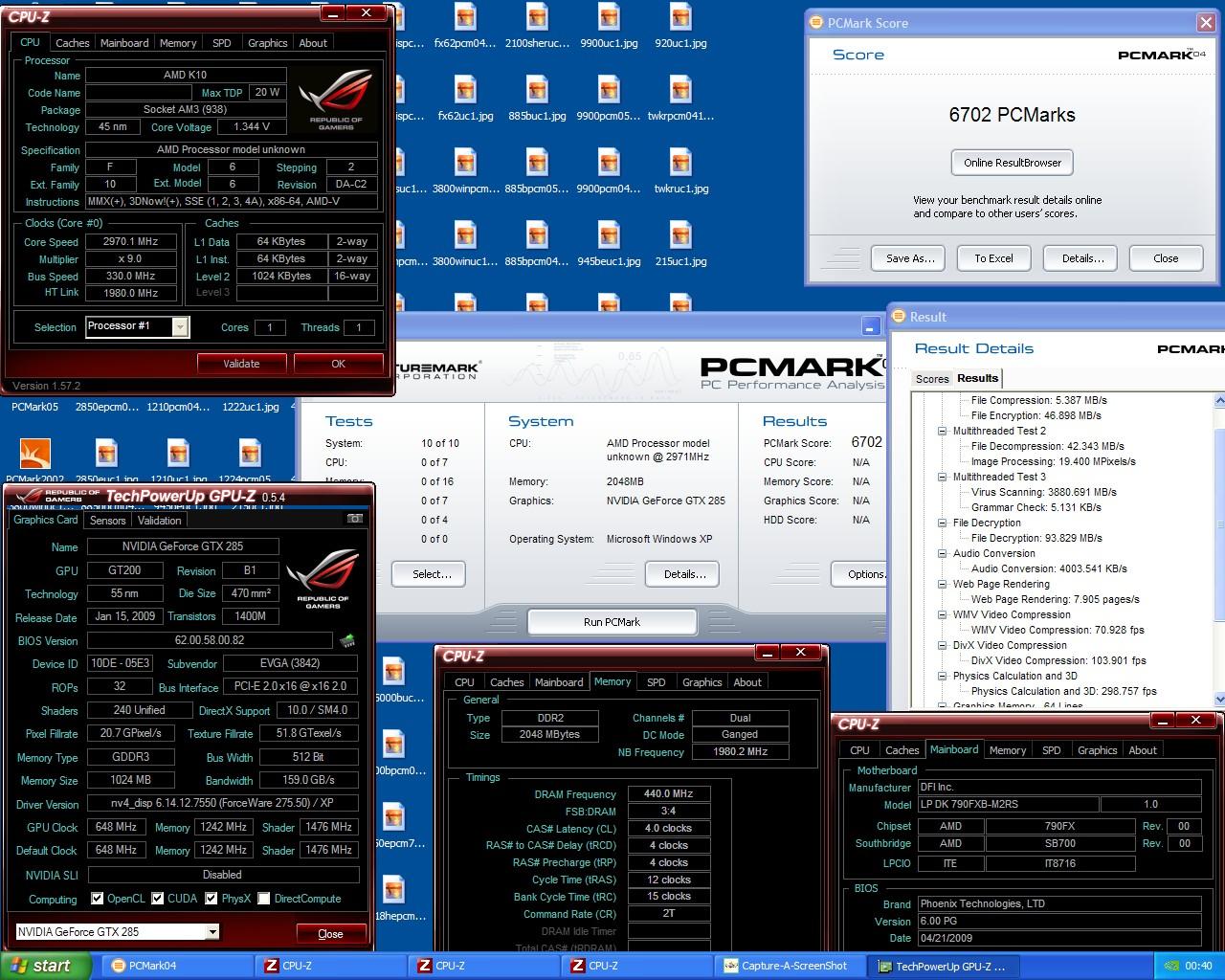Select the 920uc1.jpg desktop icon
This screenshot has height=980, width=1225.
tap(680, 26)
